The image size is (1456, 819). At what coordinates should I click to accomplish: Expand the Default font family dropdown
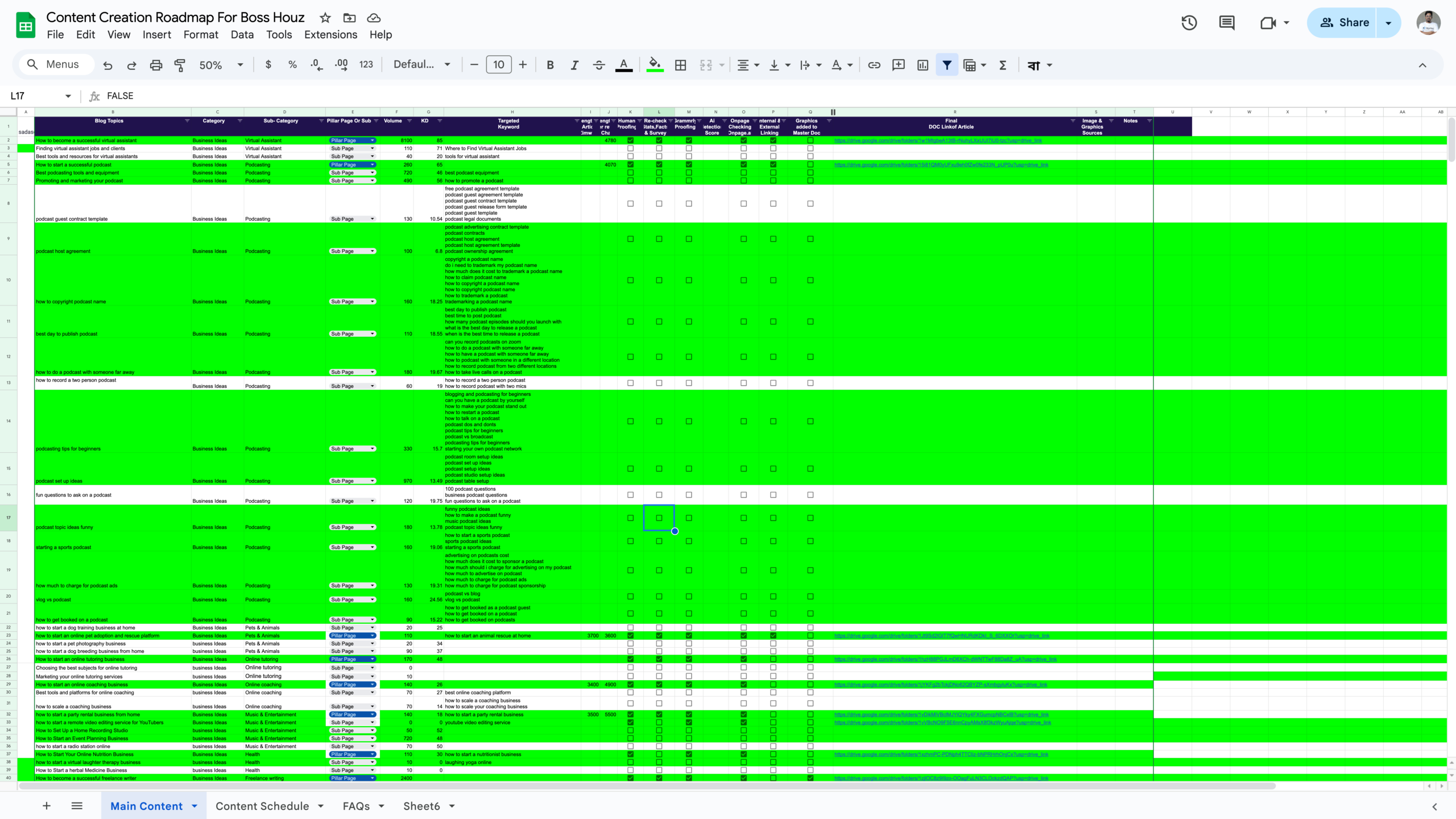coord(421,65)
